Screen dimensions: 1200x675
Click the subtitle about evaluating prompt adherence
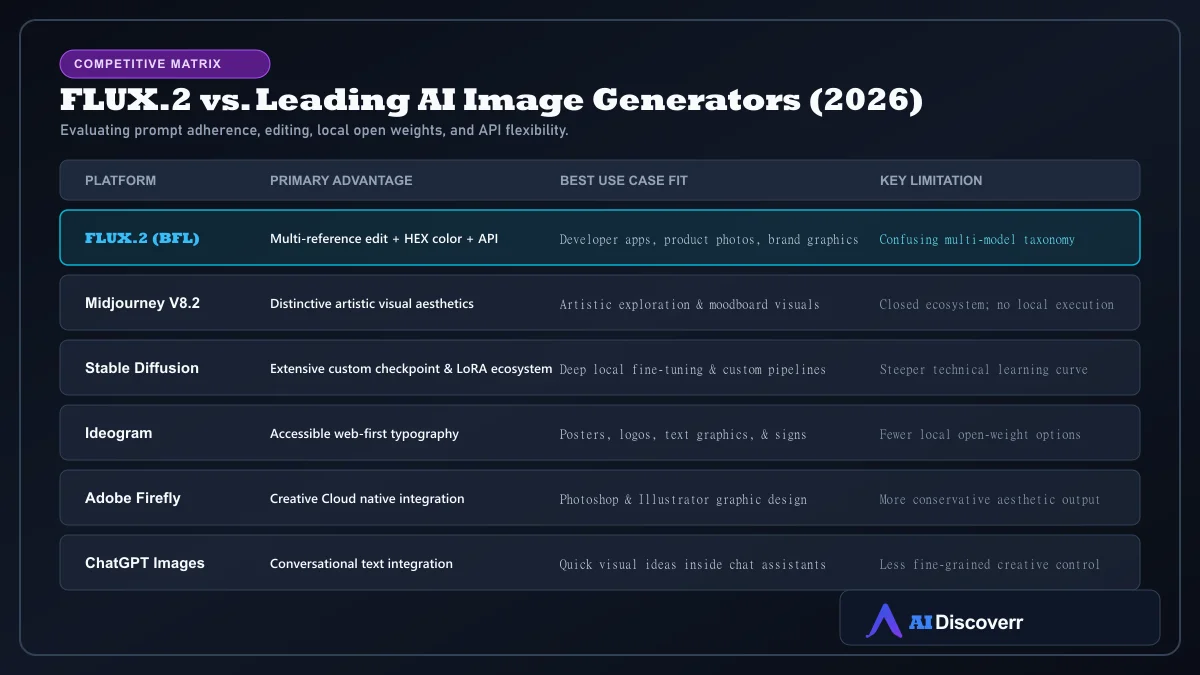(x=314, y=131)
